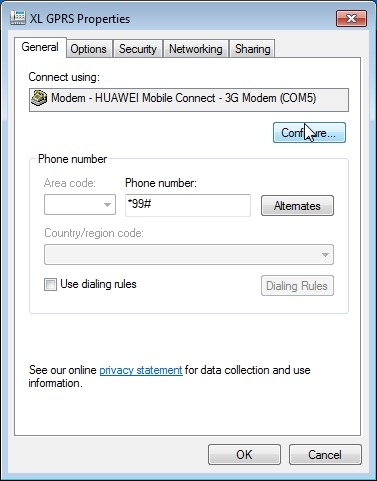Click the Configure button

(x=309, y=133)
